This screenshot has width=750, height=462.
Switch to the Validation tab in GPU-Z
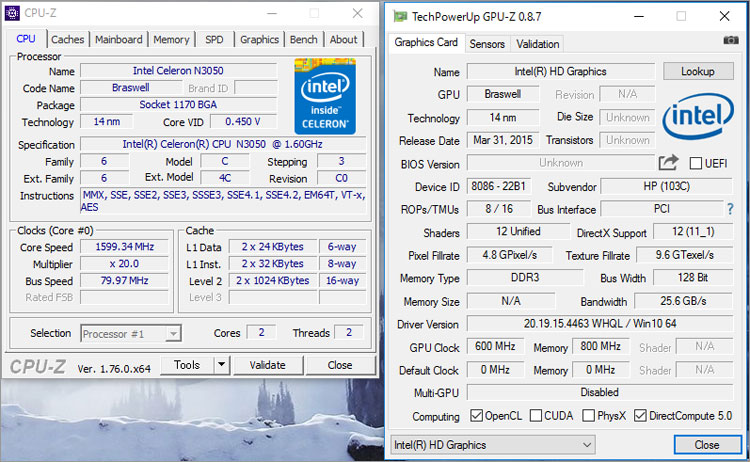pyautogui.click(x=538, y=44)
